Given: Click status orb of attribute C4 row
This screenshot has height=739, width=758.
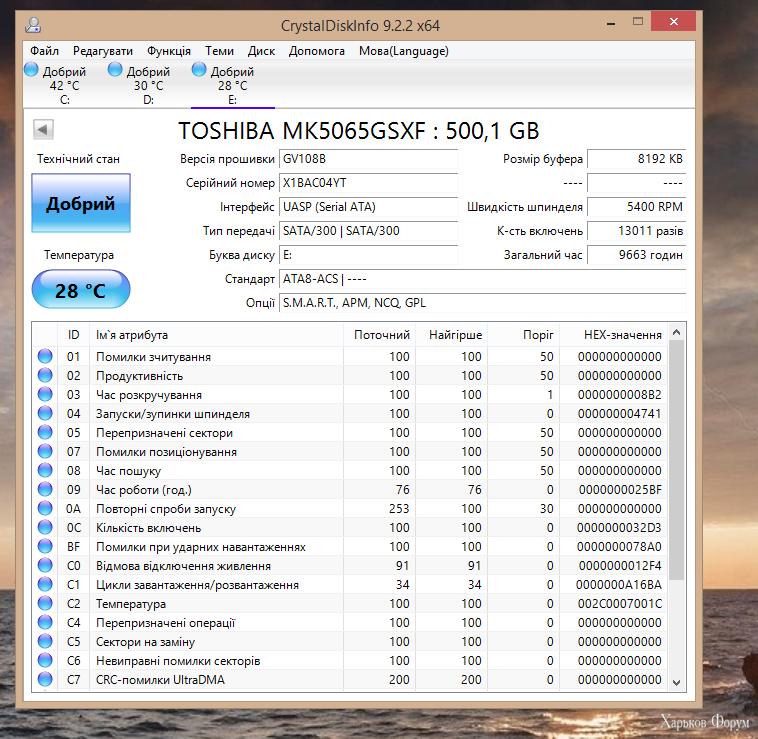Looking at the screenshot, I should click(45, 623).
